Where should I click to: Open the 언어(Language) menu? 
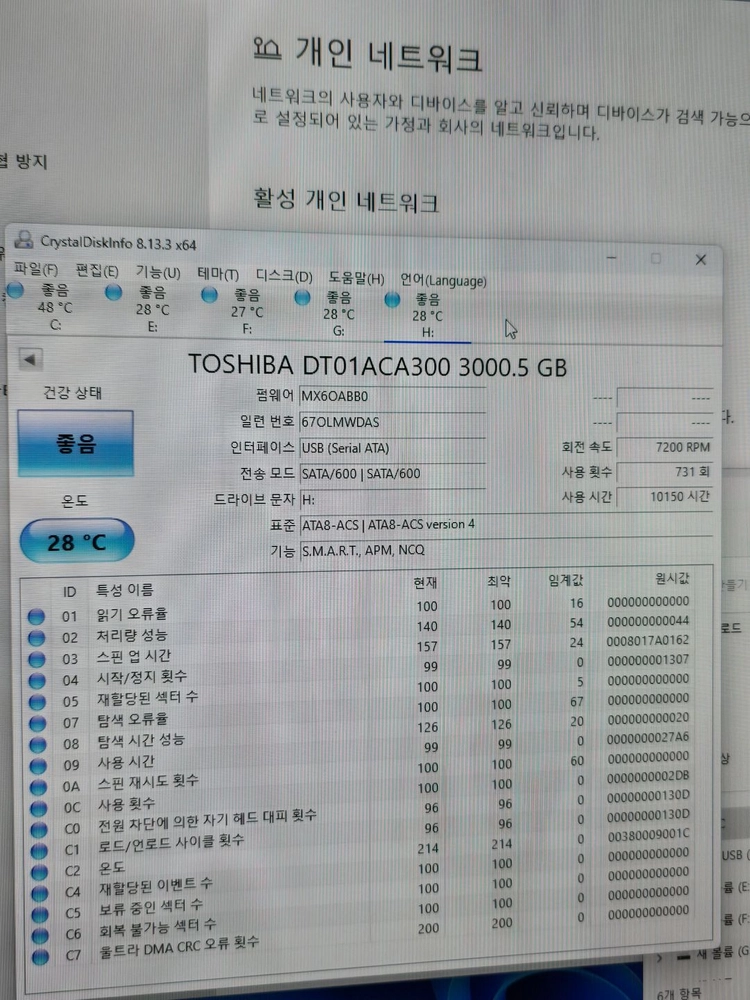(443, 280)
